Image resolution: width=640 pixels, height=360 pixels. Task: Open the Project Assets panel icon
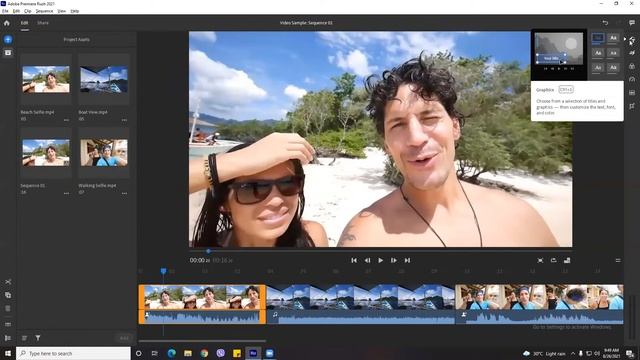[8, 53]
